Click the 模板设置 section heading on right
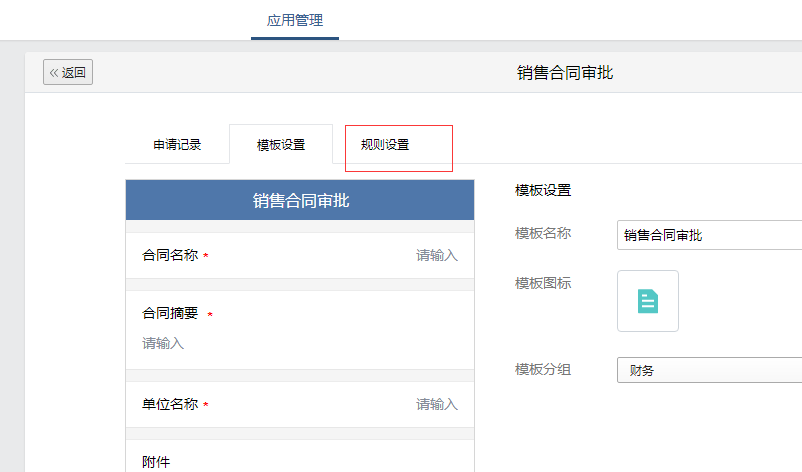802x472 pixels. click(x=543, y=190)
